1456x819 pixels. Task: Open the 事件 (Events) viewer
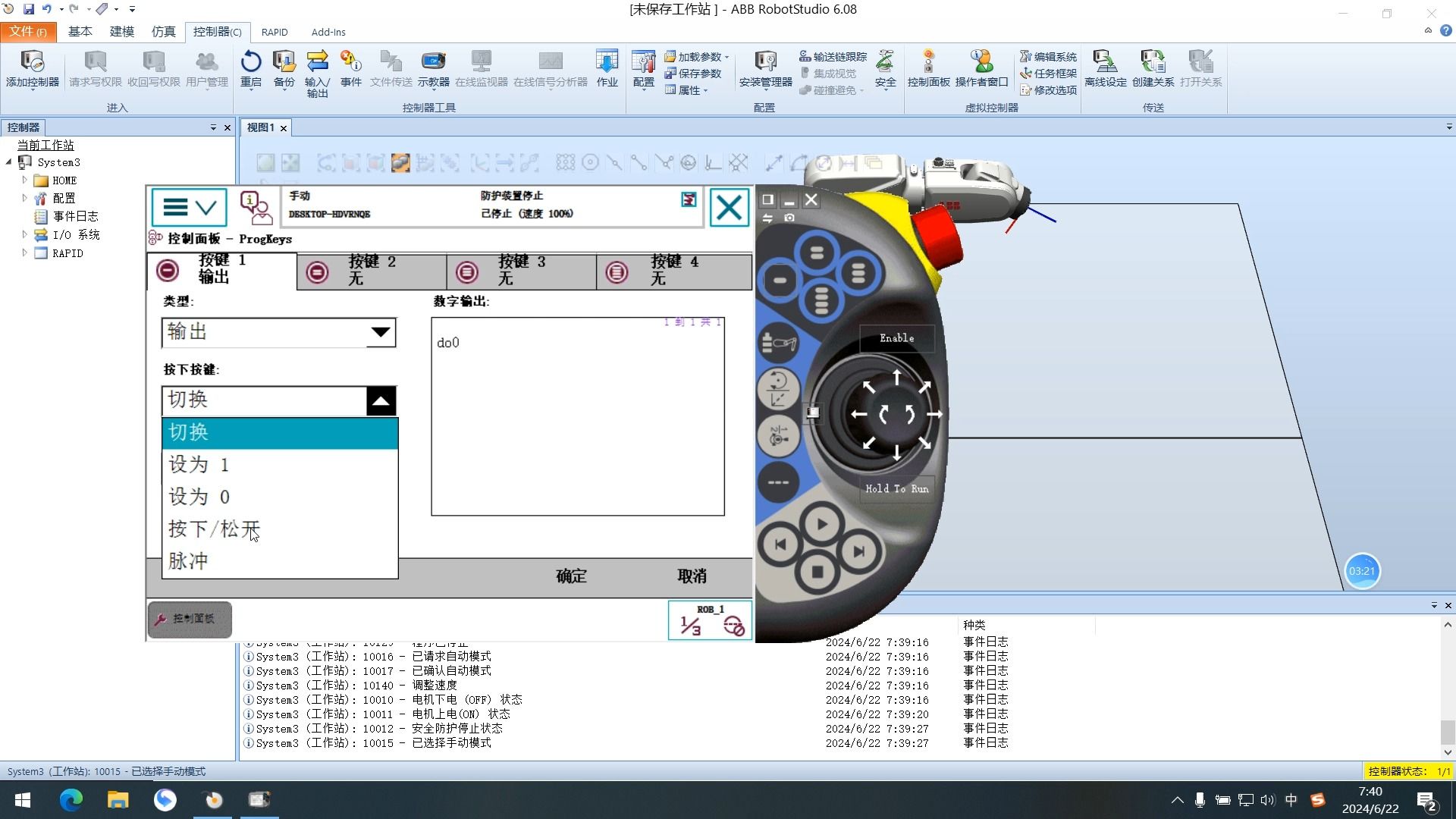(350, 68)
